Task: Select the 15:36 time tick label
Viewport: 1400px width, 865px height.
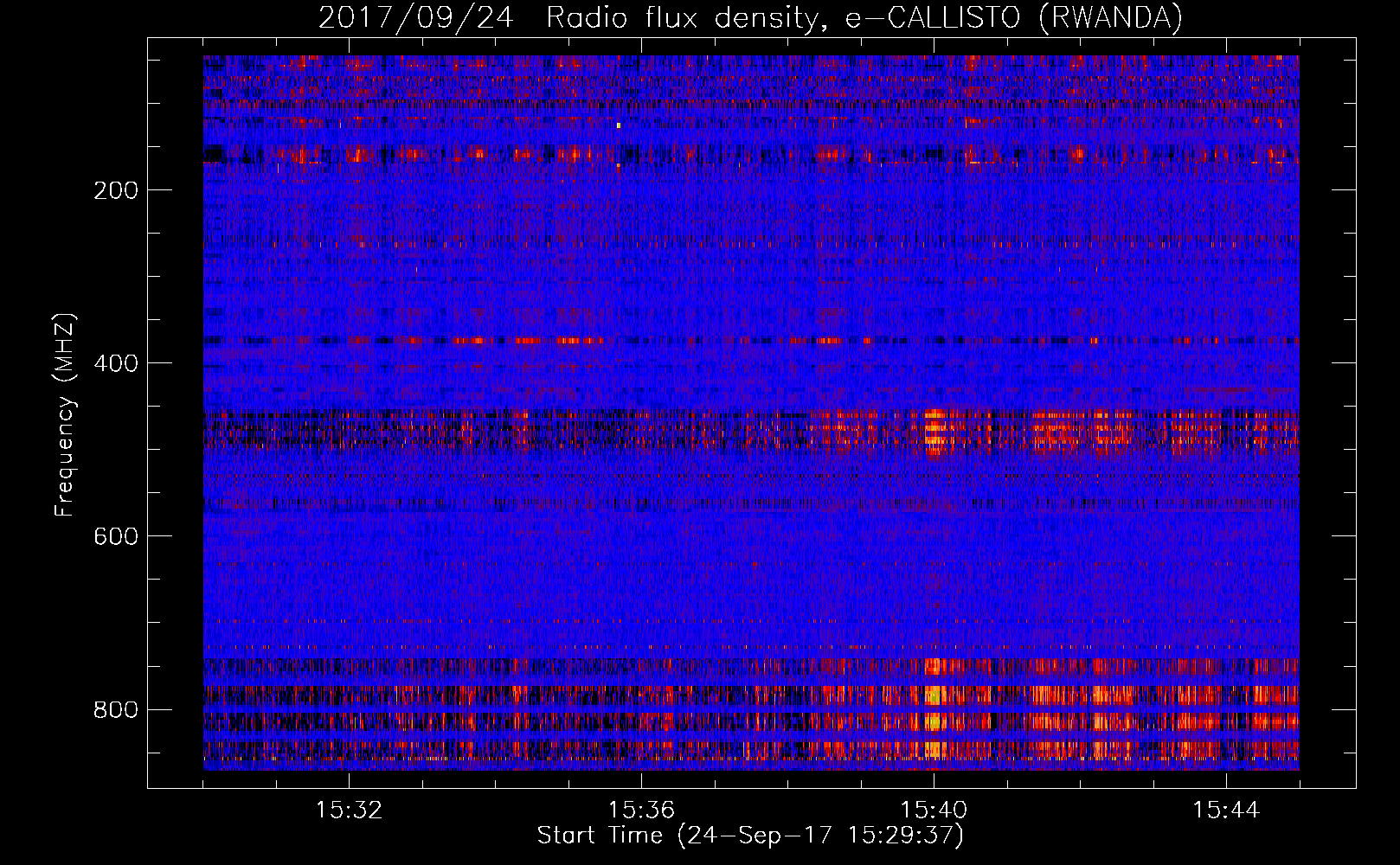Action: [x=641, y=810]
